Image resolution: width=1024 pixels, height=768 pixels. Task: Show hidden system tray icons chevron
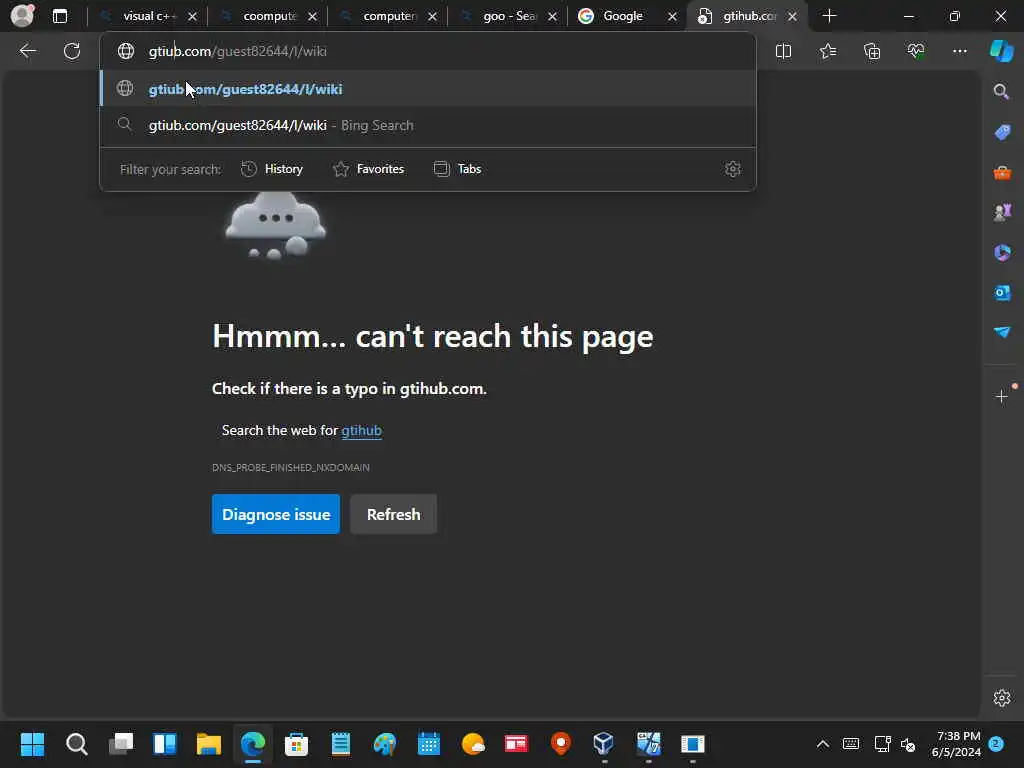(x=823, y=744)
